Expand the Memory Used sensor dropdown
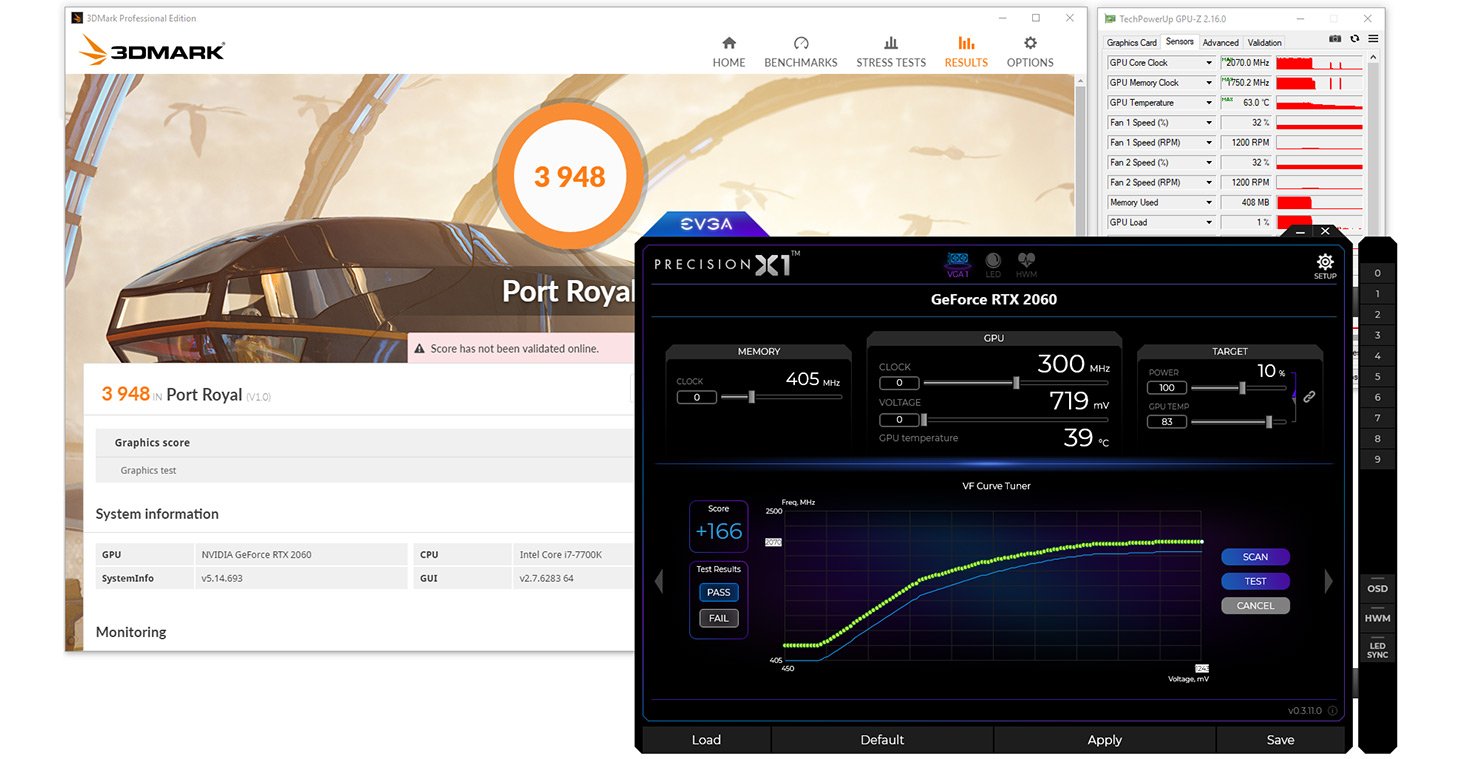The image size is (1460, 759). click(x=1209, y=203)
